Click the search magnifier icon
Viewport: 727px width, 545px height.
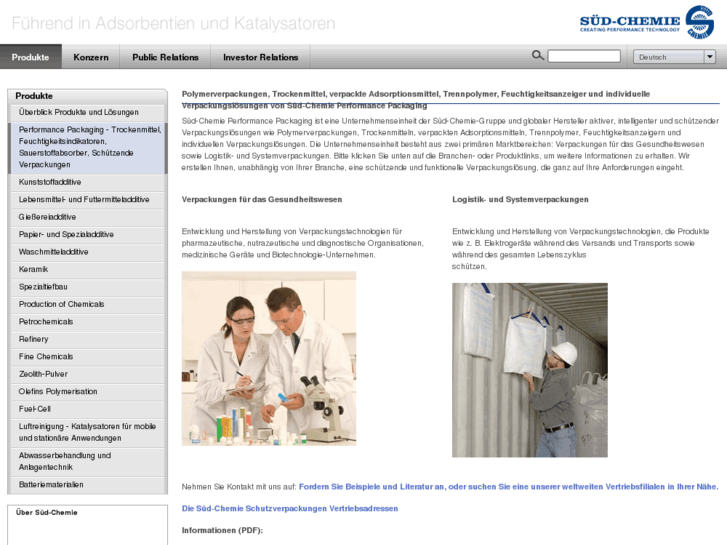tap(537, 56)
